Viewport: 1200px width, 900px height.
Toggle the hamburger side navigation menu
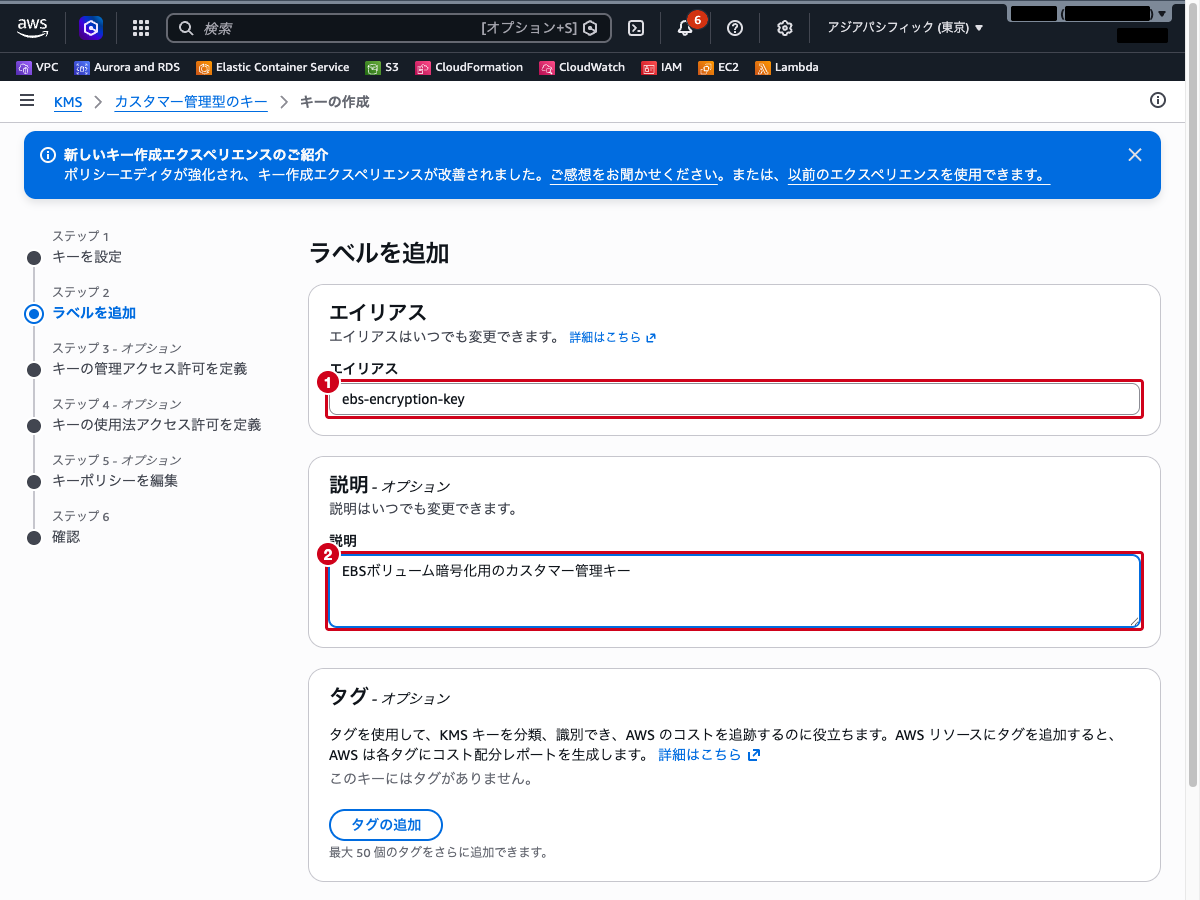point(27,101)
